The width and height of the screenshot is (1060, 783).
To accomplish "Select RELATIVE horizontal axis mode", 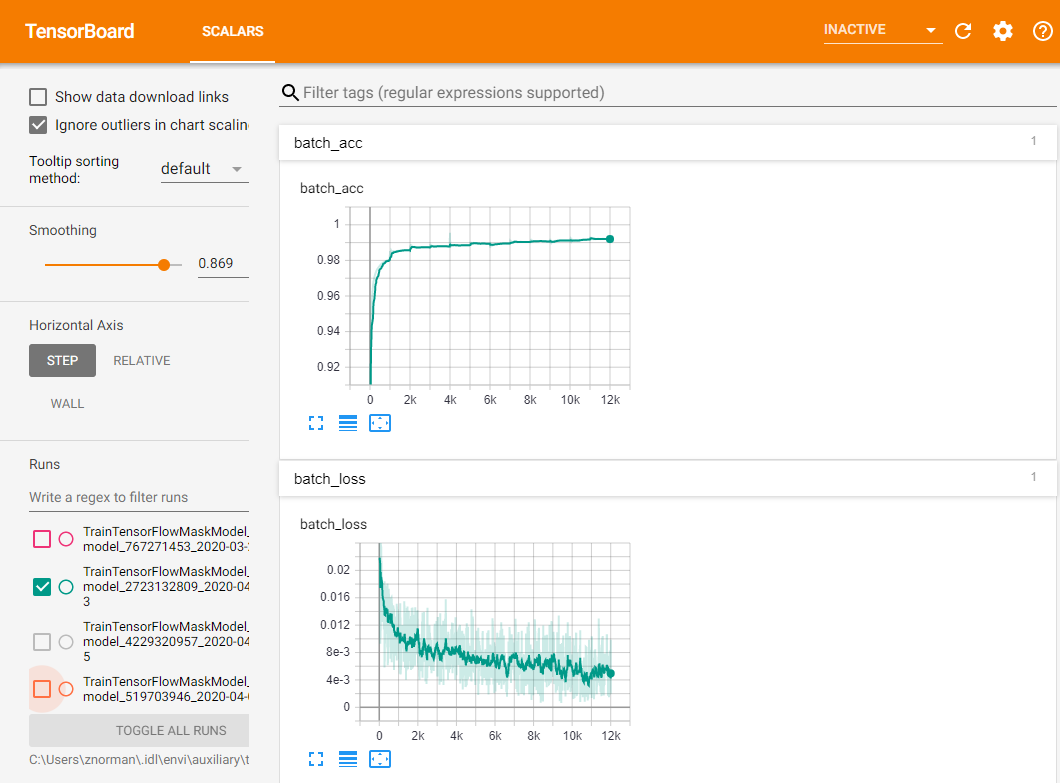I will click(x=142, y=361).
